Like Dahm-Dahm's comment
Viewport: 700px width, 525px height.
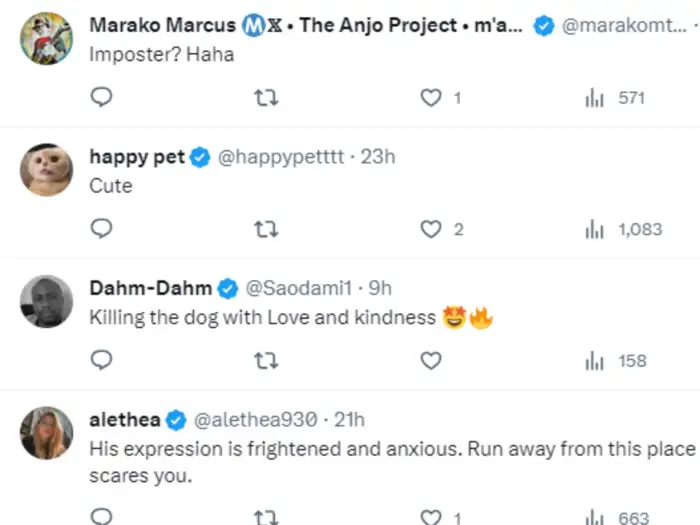click(431, 360)
